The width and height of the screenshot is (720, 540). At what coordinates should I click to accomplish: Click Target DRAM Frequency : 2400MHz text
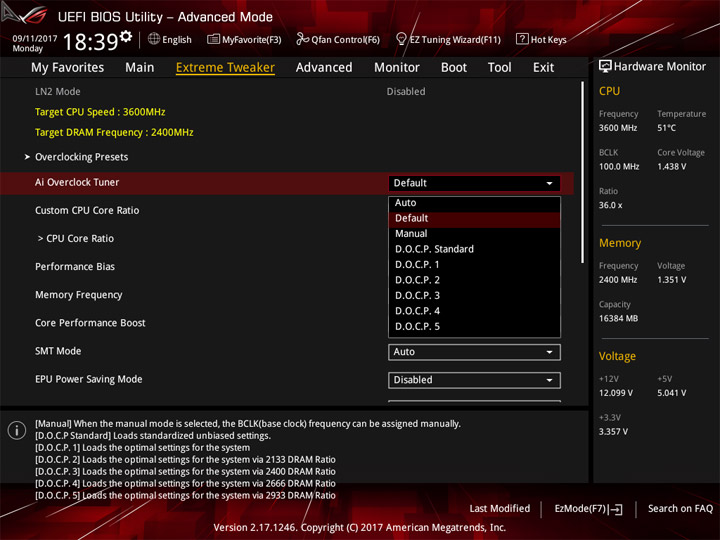(114, 133)
